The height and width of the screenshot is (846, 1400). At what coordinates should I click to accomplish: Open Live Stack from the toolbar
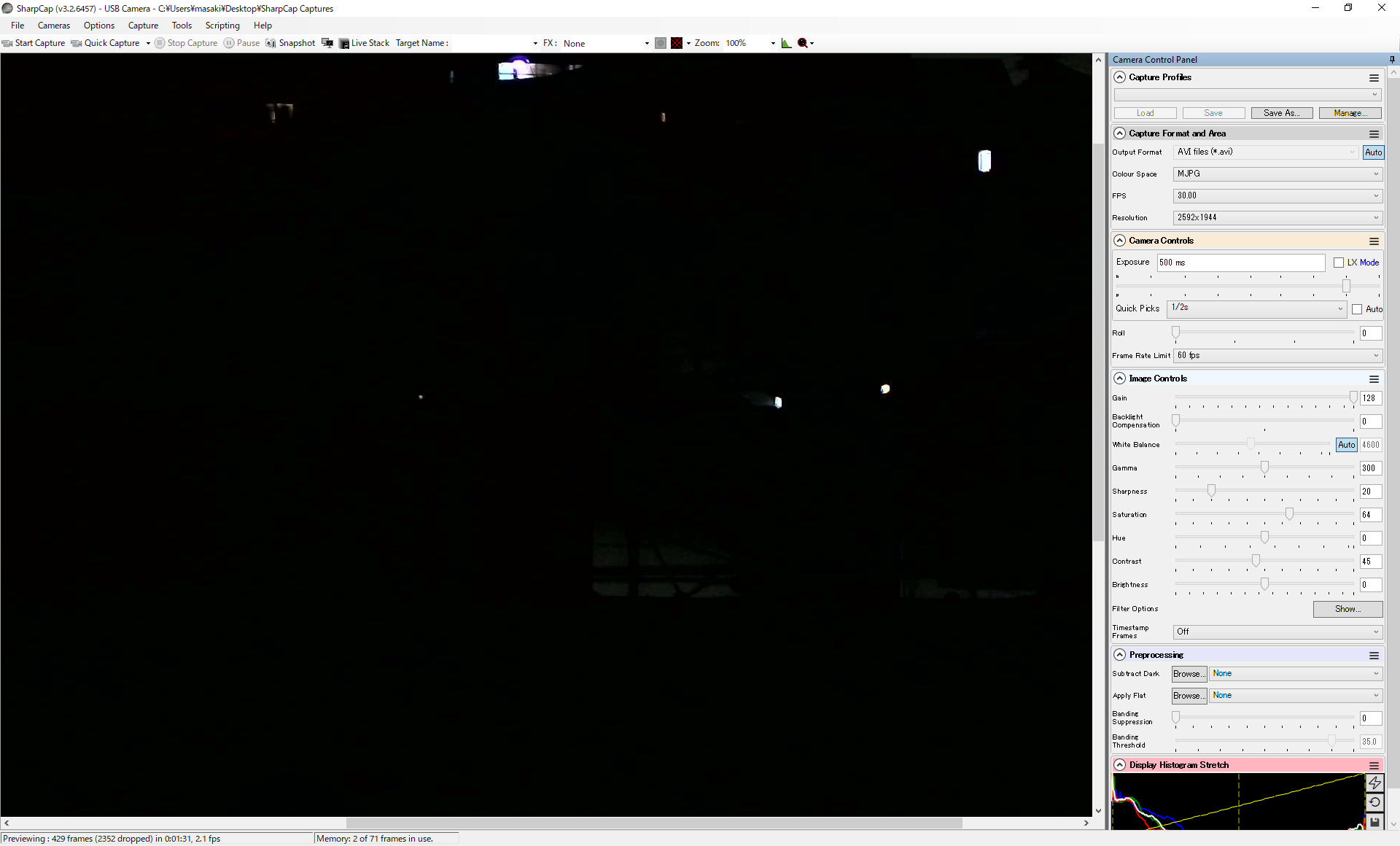coord(364,43)
